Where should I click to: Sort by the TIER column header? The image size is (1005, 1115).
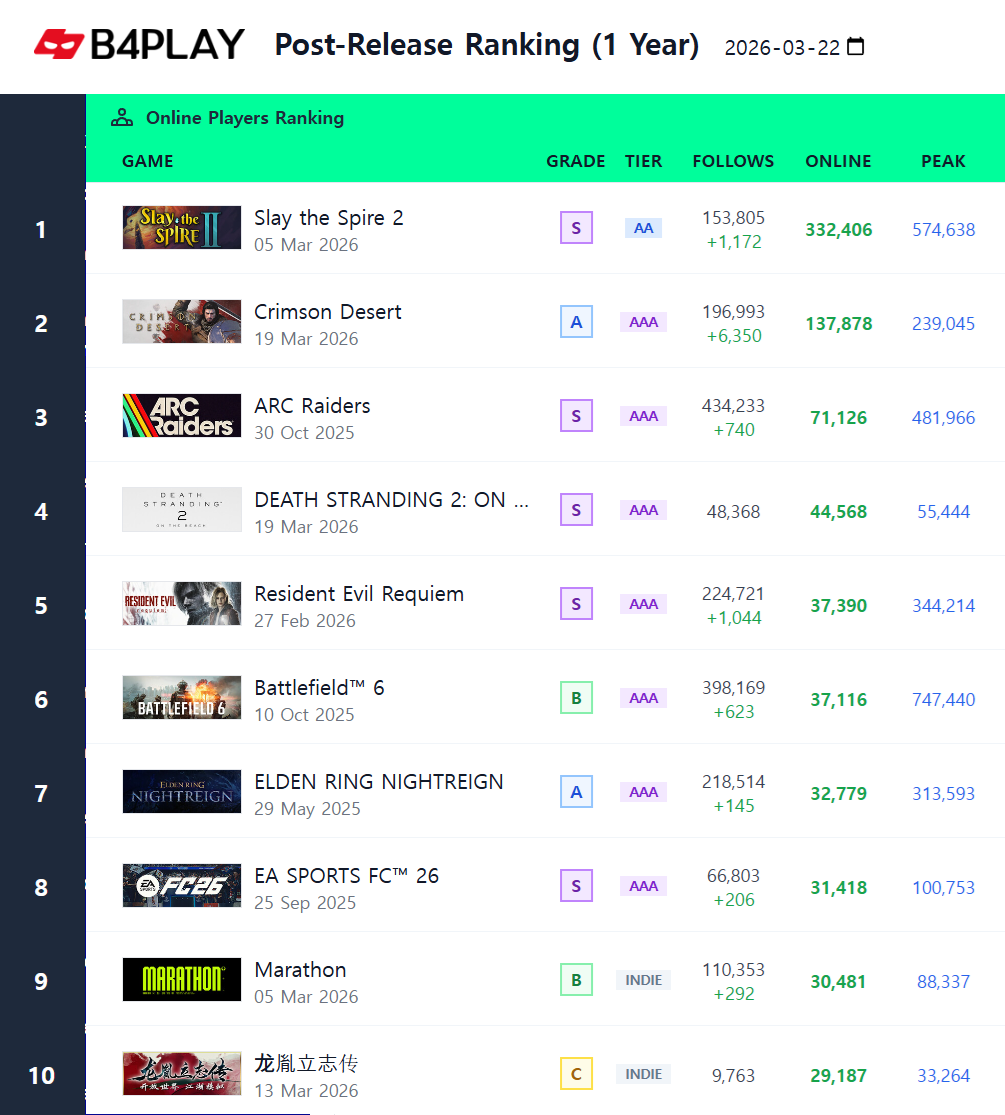click(643, 161)
